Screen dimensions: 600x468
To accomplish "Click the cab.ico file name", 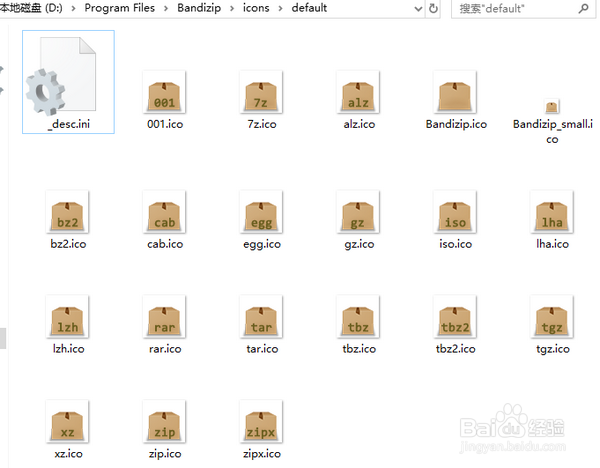I will (165, 244).
